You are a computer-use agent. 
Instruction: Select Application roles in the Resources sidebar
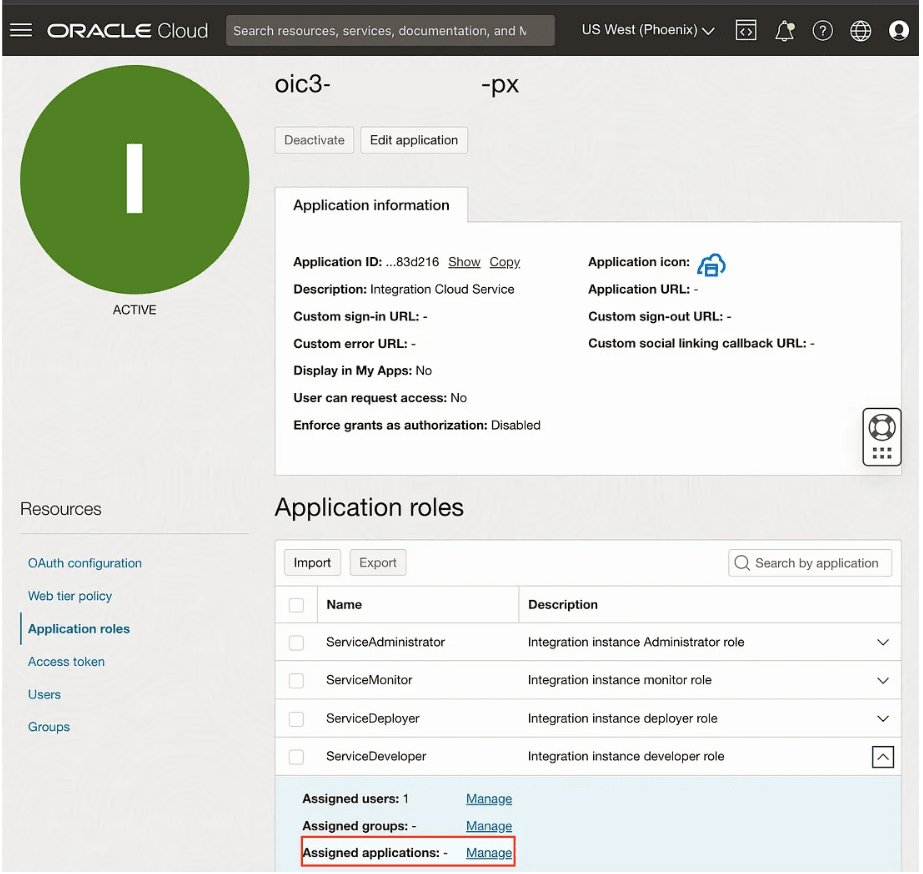tap(78, 628)
